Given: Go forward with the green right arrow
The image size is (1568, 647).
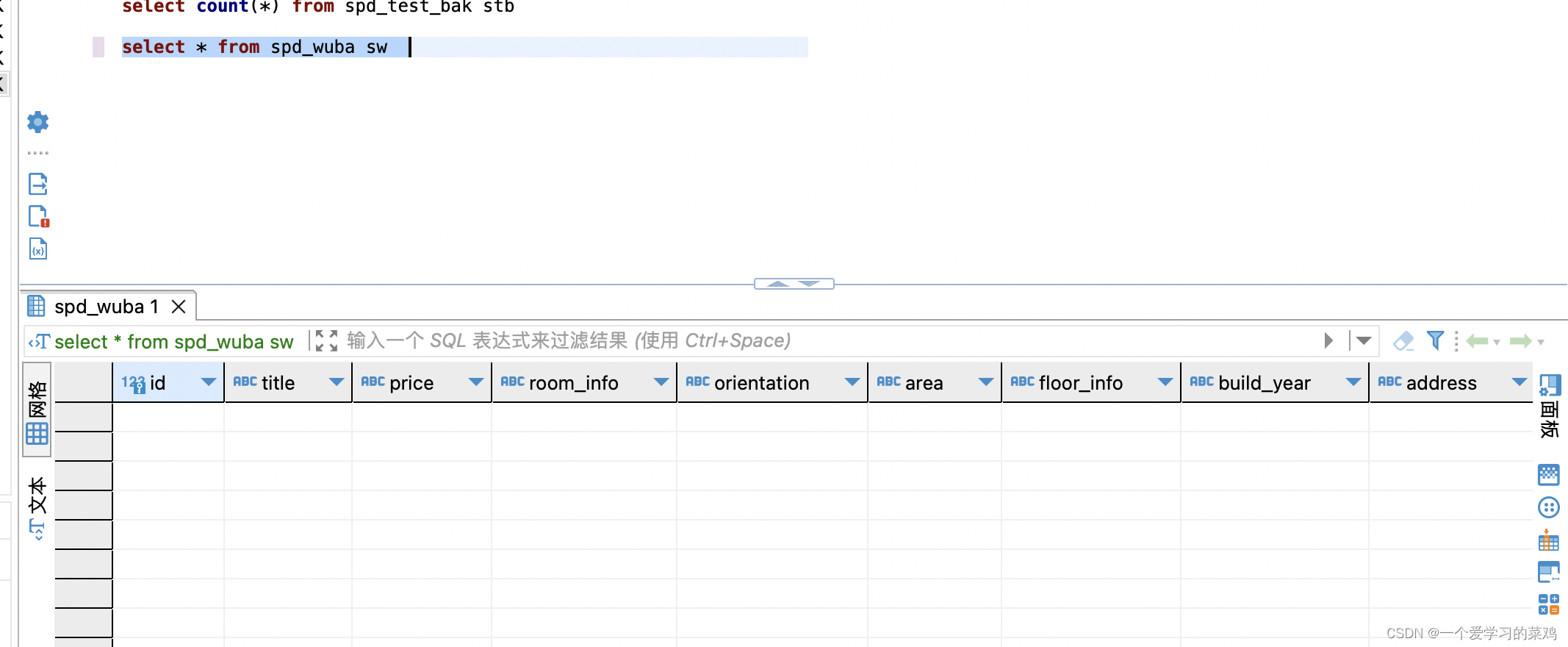Looking at the screenshot, I should pyautogui.click(x=1520, y=340).
